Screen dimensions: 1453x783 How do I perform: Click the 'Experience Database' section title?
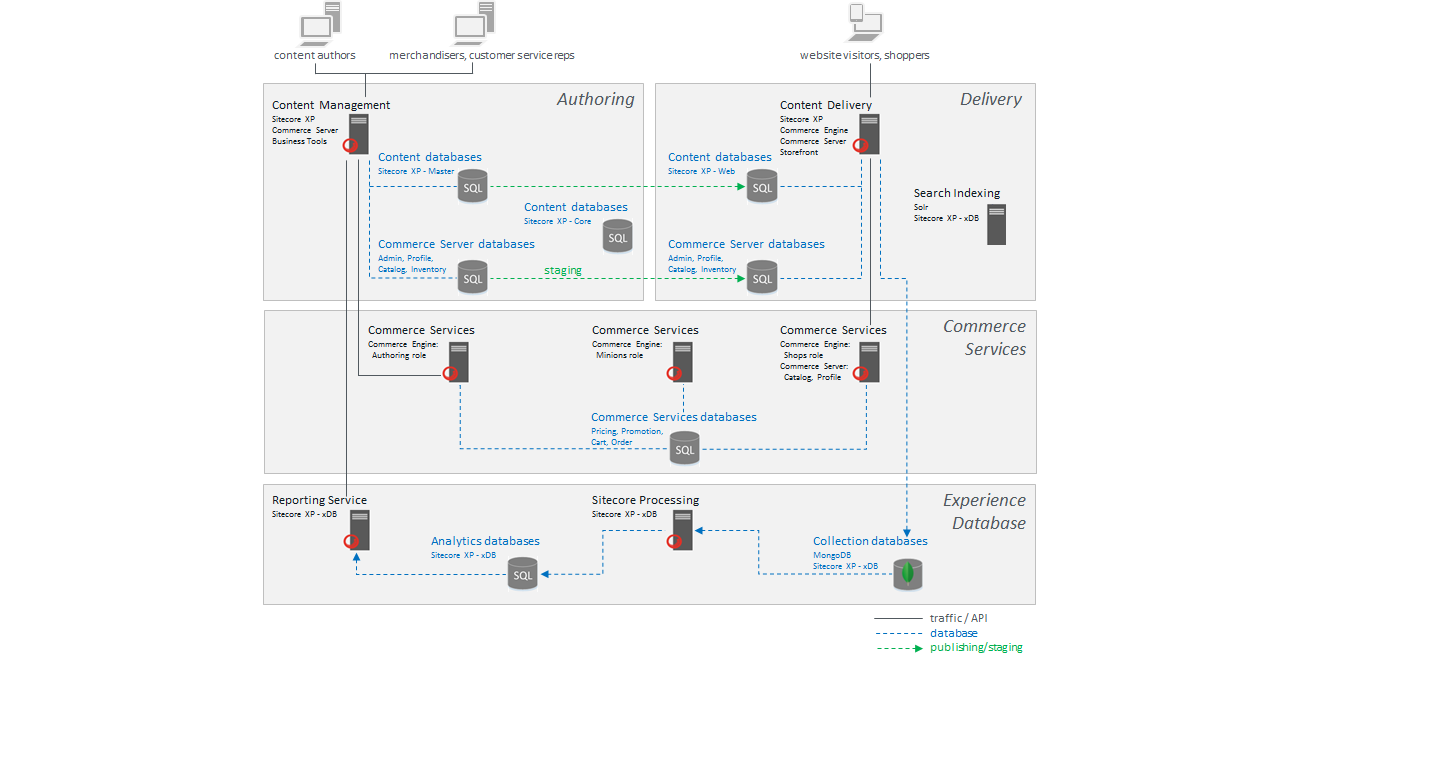point(985,512)
